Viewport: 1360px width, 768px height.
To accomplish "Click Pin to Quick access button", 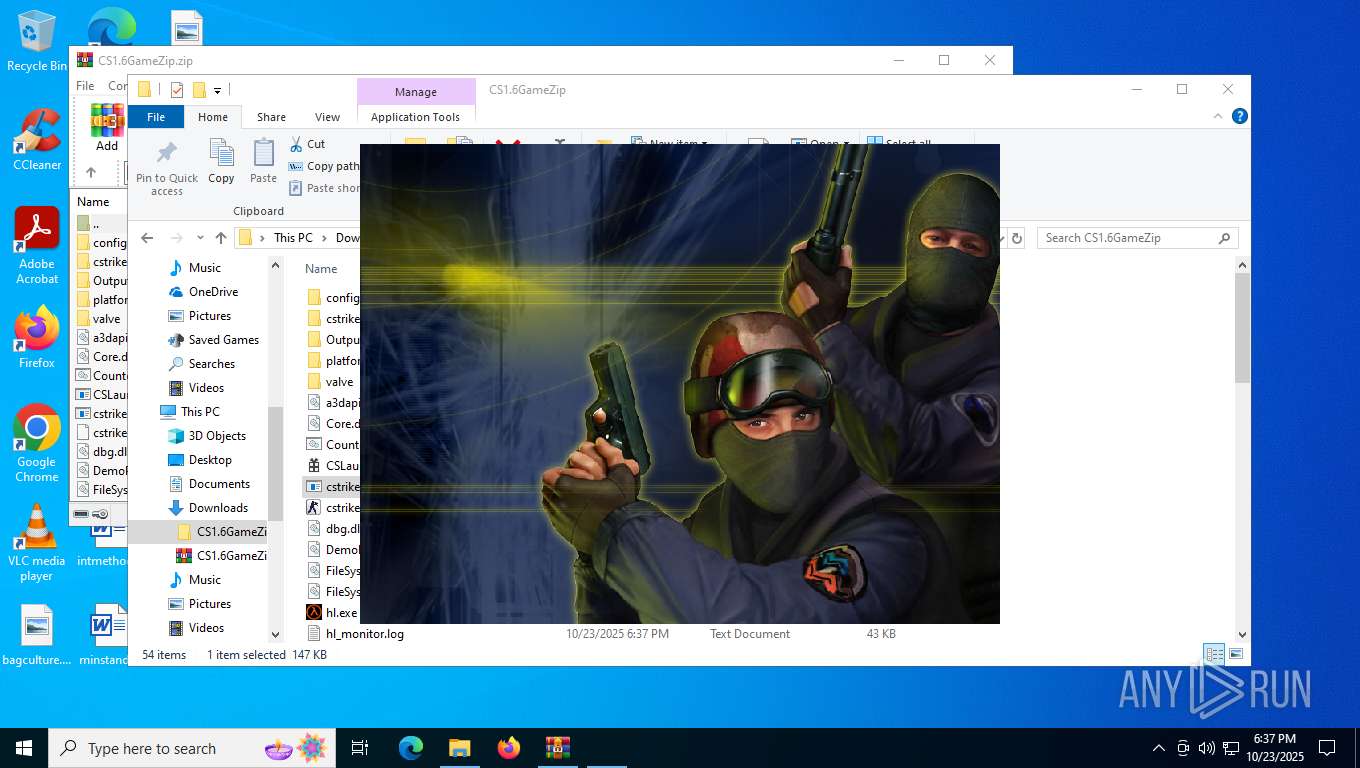I will [167, 167].
